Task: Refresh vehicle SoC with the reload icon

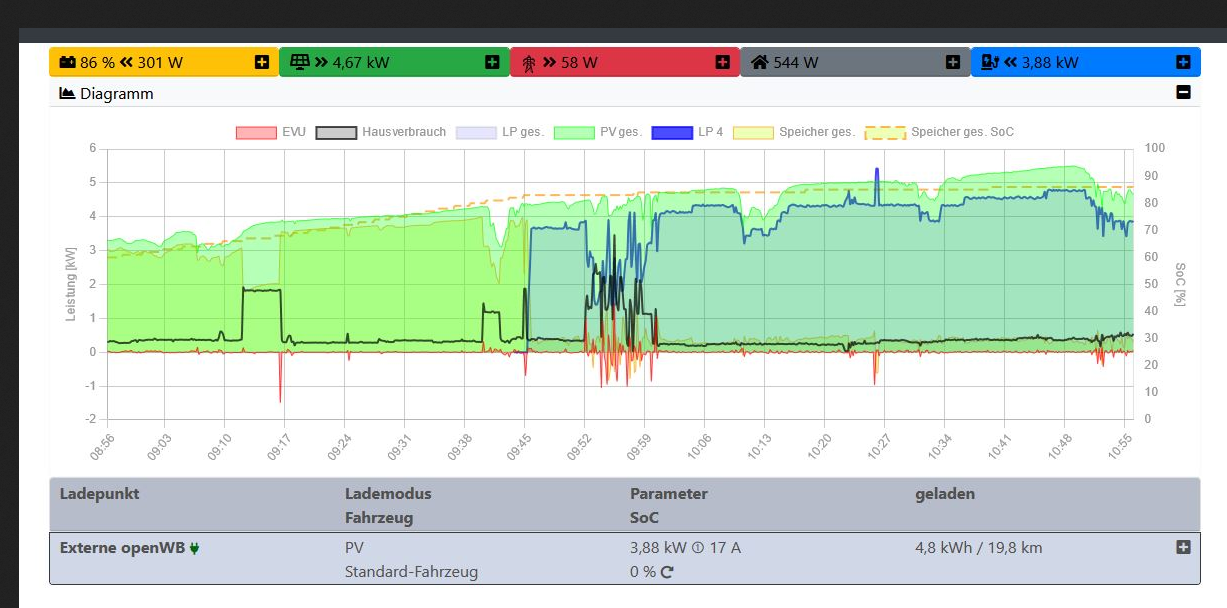Action: (667, 573)
